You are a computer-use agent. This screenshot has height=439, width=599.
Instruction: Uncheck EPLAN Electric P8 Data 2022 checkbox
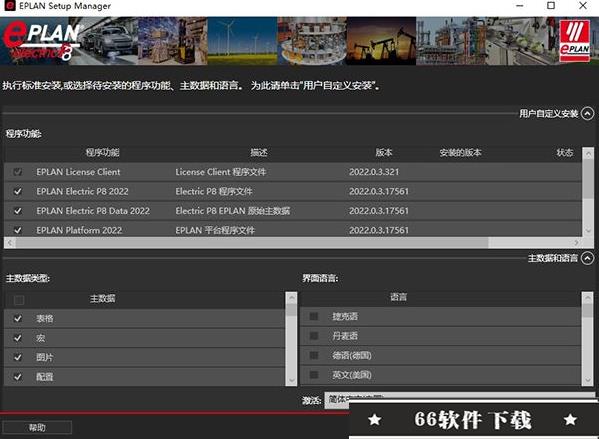pyautogui.click(x=18, y=211)
